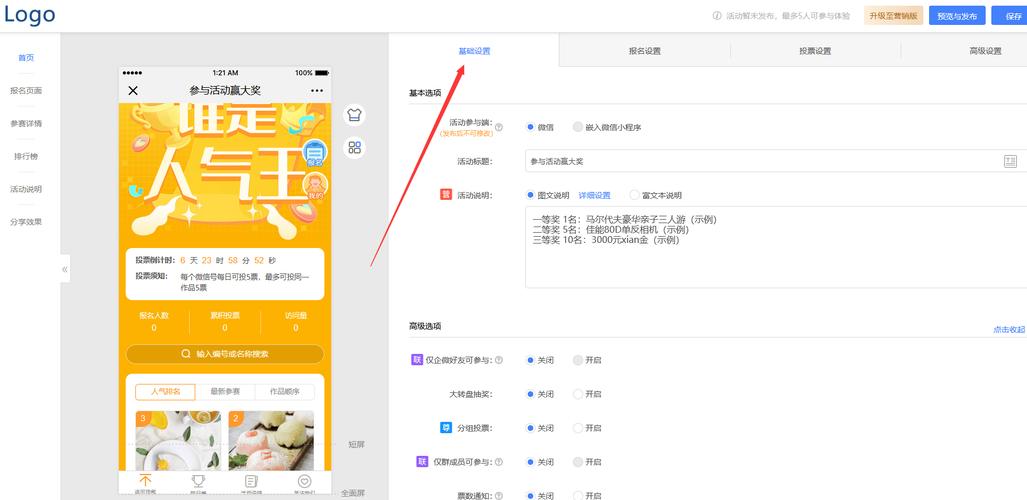Screen dimensions: 1027x500
Task: Click the purple 联 badge beside 仅群成员可参与
Action: tap(422, 462)
